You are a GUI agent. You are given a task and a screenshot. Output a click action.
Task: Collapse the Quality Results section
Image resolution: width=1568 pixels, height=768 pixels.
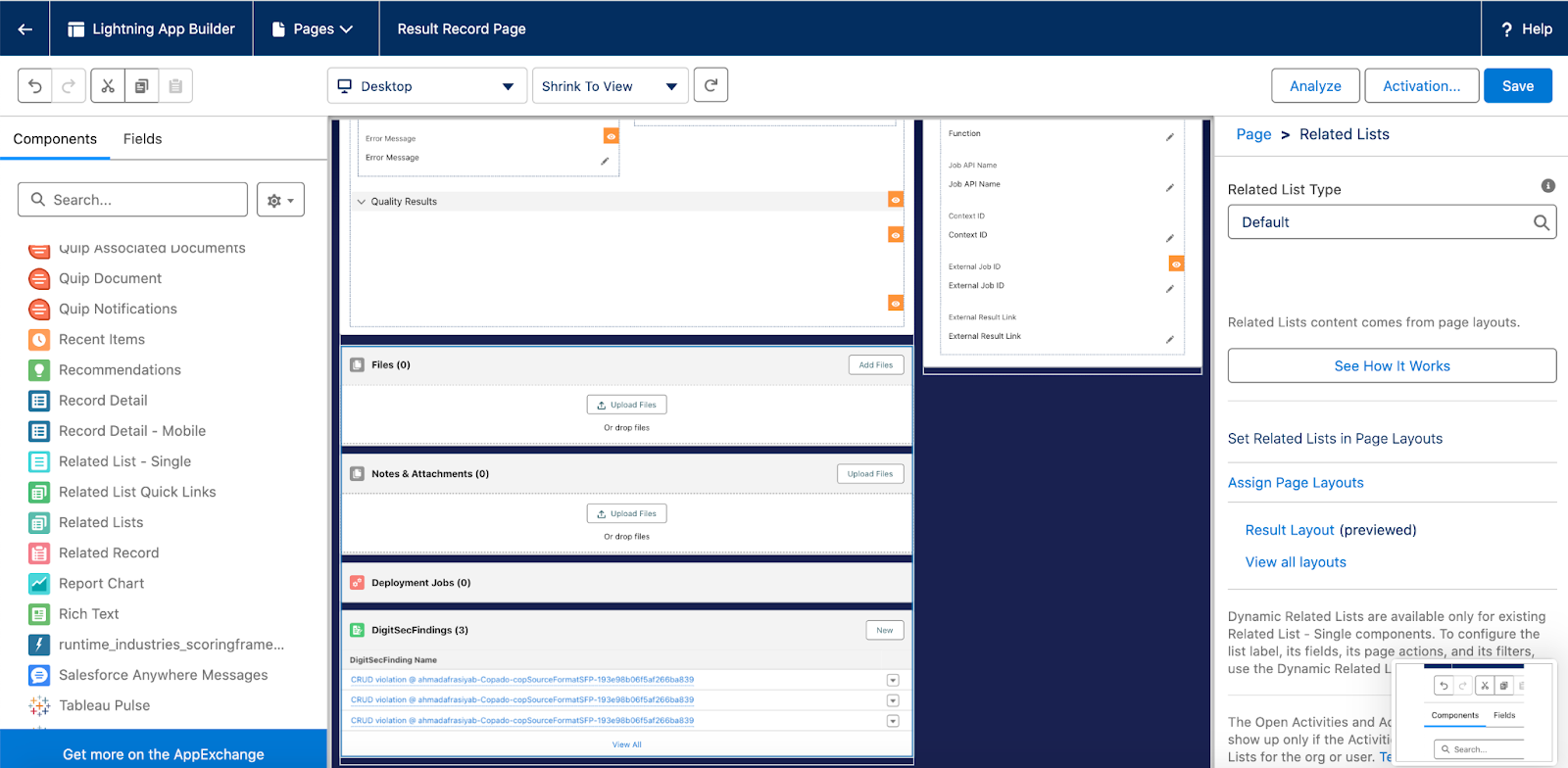coord(361,202)
